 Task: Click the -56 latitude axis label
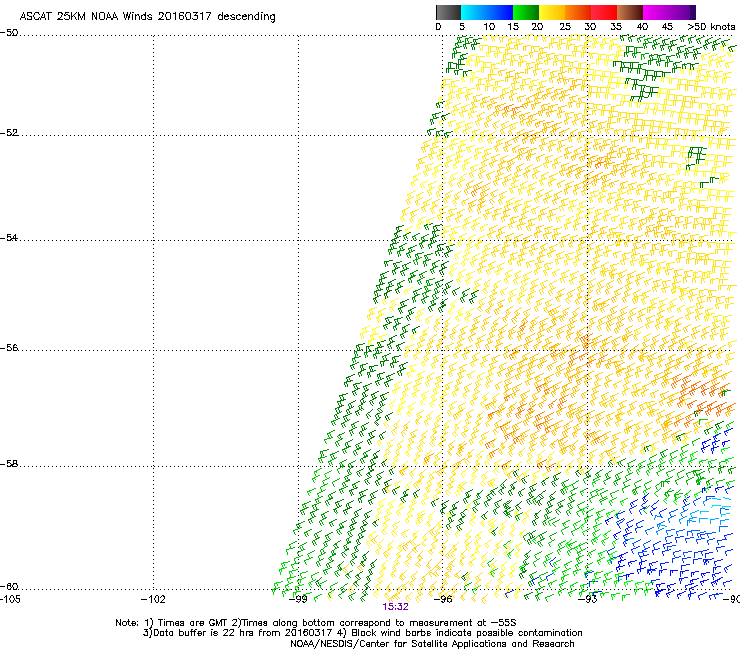9,348
